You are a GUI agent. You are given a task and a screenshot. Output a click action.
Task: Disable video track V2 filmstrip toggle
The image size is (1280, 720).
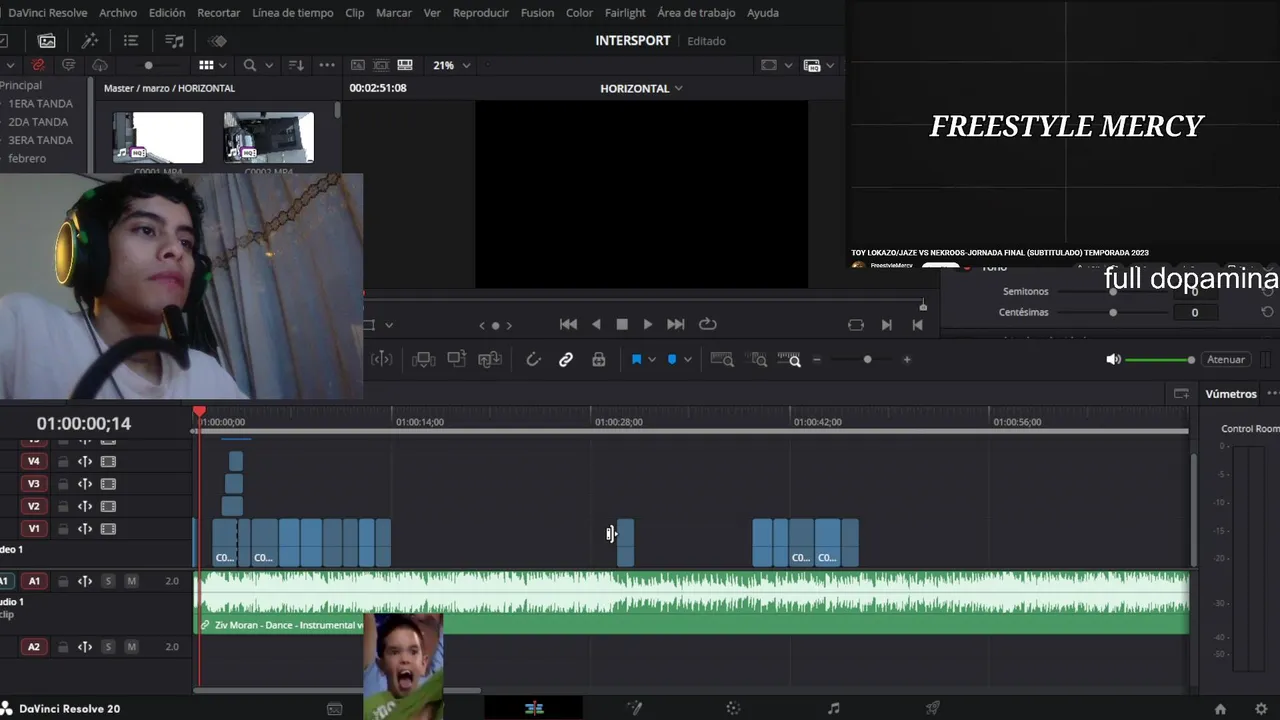(x=108, y=507)
